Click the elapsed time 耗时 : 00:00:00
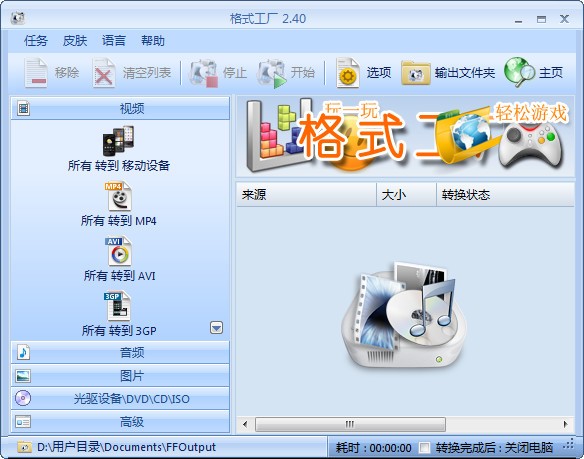The width and height of the screenshot is (584, 459). click(374, 447)
